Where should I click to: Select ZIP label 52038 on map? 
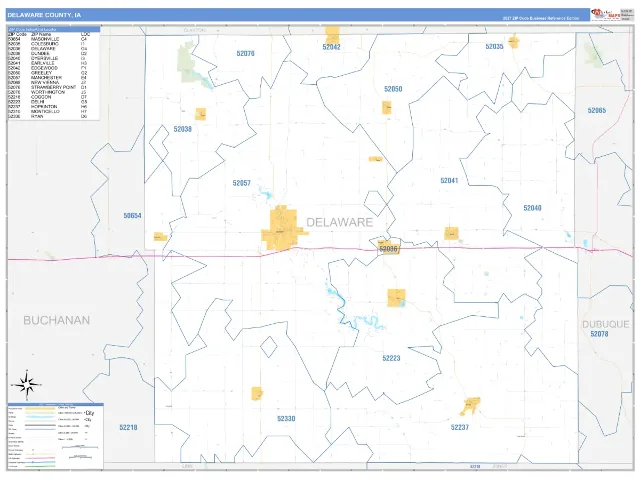pyautogui.click(x=182, y=129)
